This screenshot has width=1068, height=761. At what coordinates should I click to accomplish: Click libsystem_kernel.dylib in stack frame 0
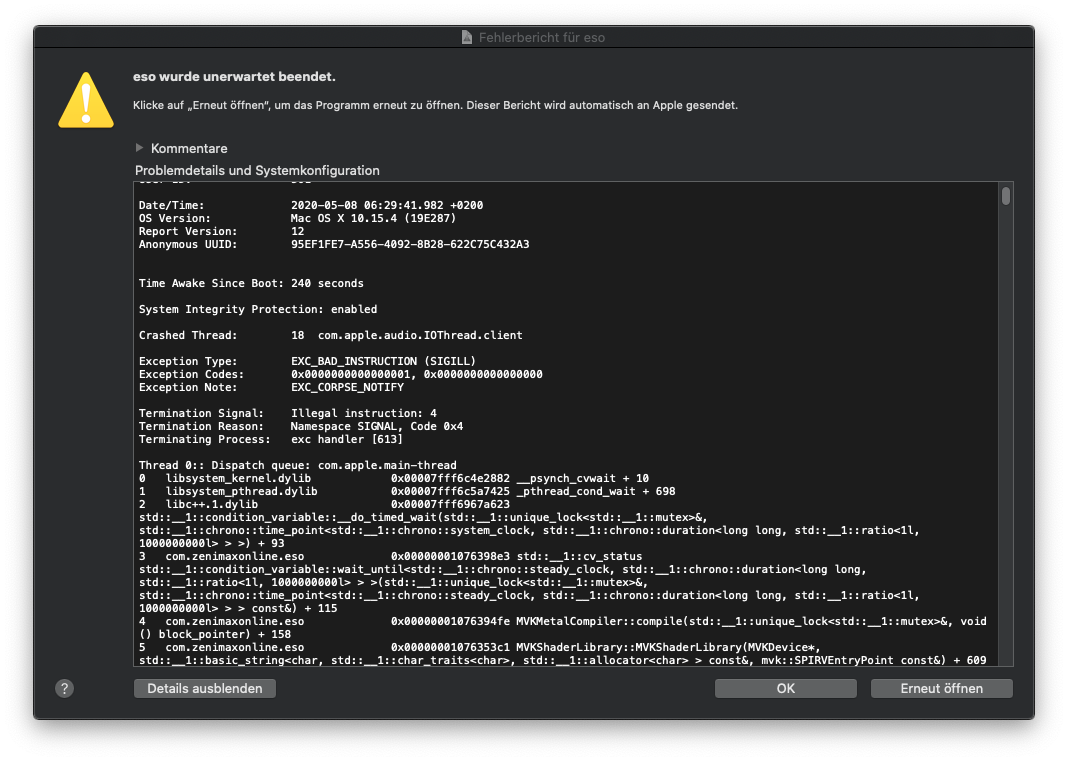point(238,478)
